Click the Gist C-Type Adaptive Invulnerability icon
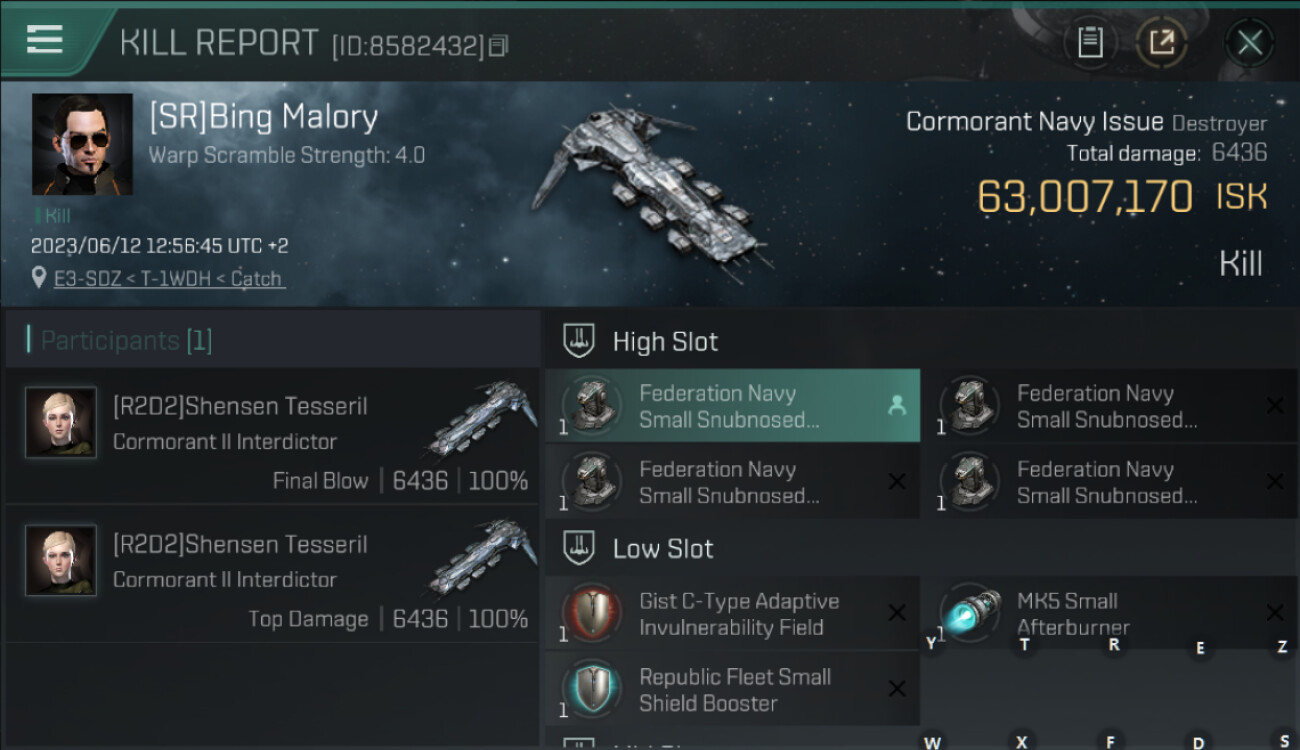The image size is (1300, 750). [592, 613]
